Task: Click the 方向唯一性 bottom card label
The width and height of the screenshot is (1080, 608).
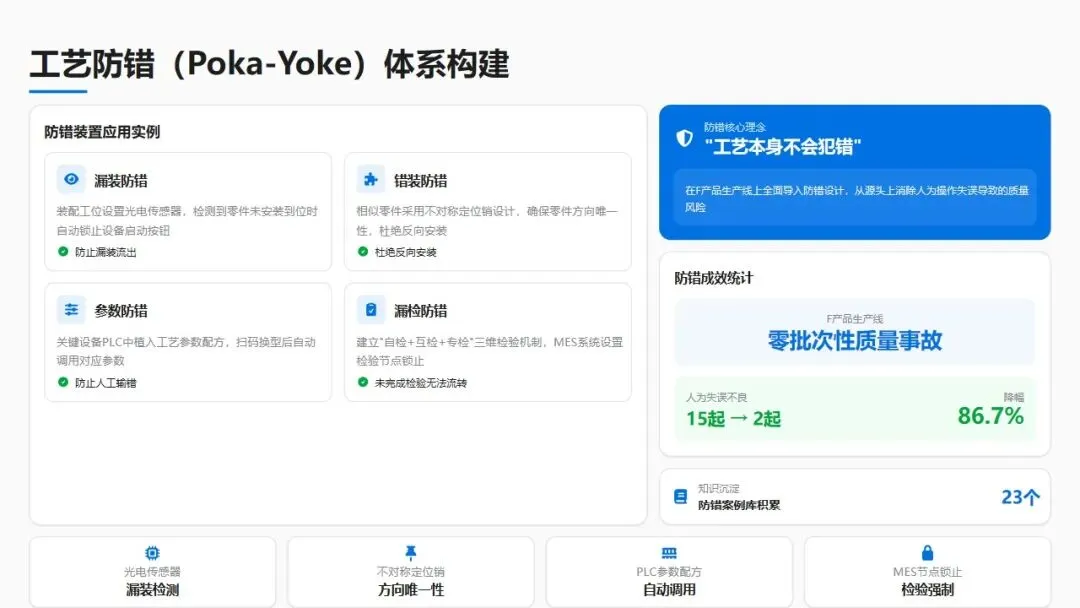Action: point(411,589)
